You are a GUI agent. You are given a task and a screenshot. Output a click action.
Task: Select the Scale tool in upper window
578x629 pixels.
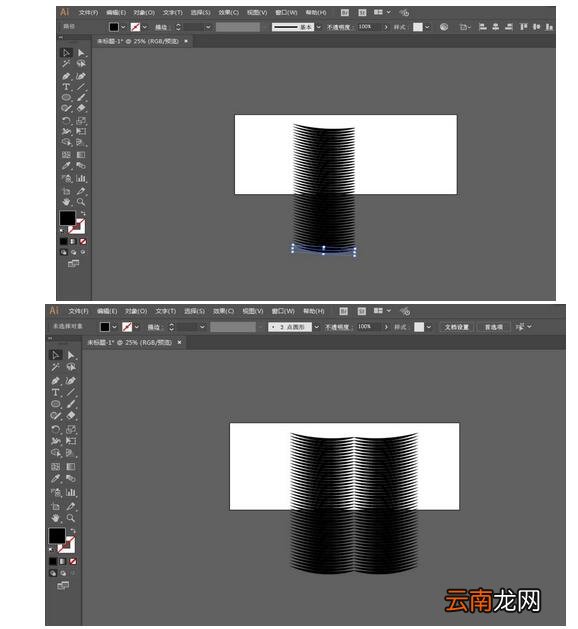(81, 120)
